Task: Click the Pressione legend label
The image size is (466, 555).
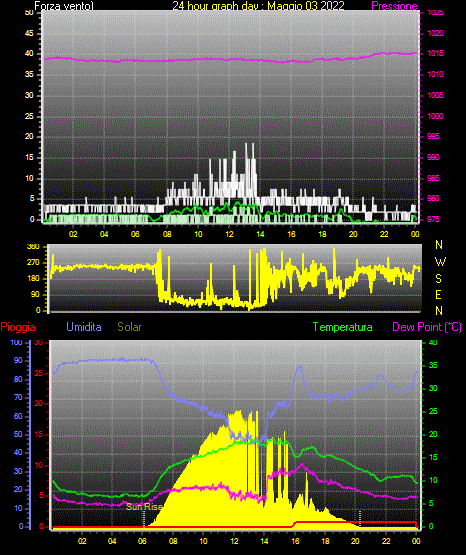Action: pyautogui.click(x=395, y=6)
